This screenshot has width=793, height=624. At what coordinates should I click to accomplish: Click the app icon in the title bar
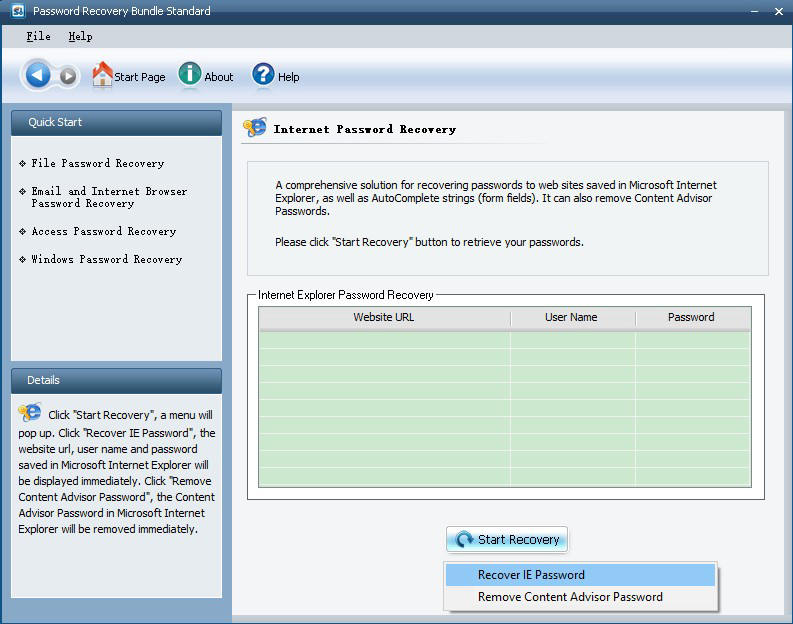click(x=18, y=11)
